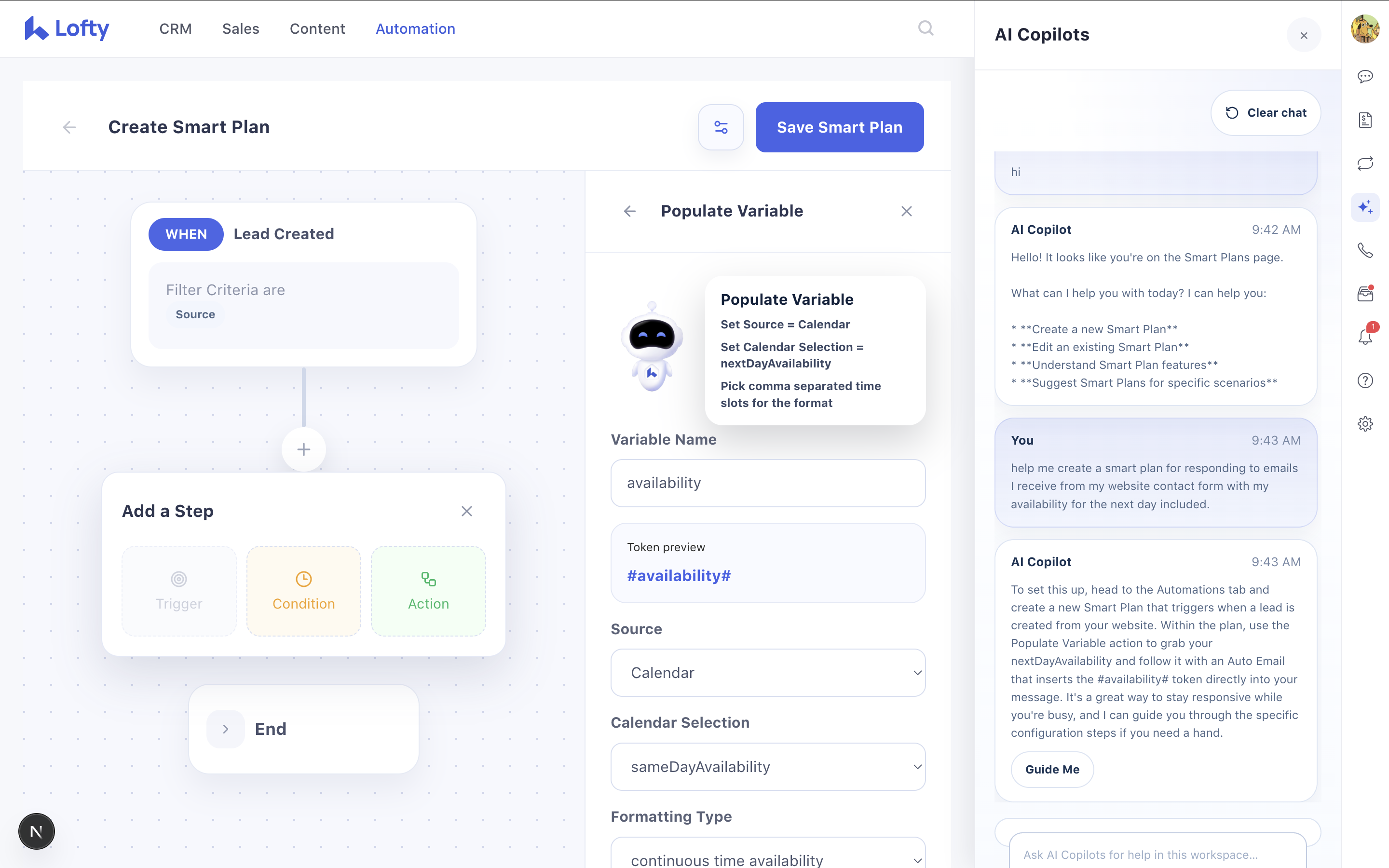Switch to the CRM menu
This screenshot has height=868, width=1389.
(175, 29)
